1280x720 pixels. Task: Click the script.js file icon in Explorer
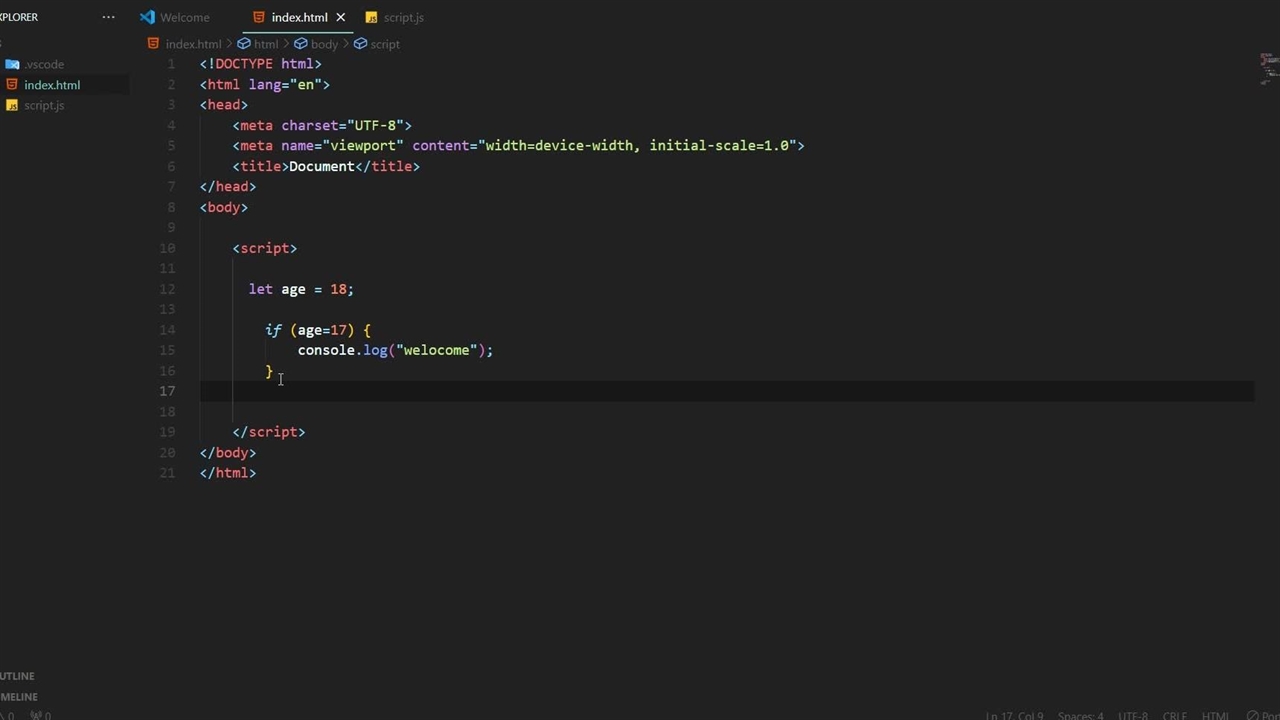coord(12,105)
